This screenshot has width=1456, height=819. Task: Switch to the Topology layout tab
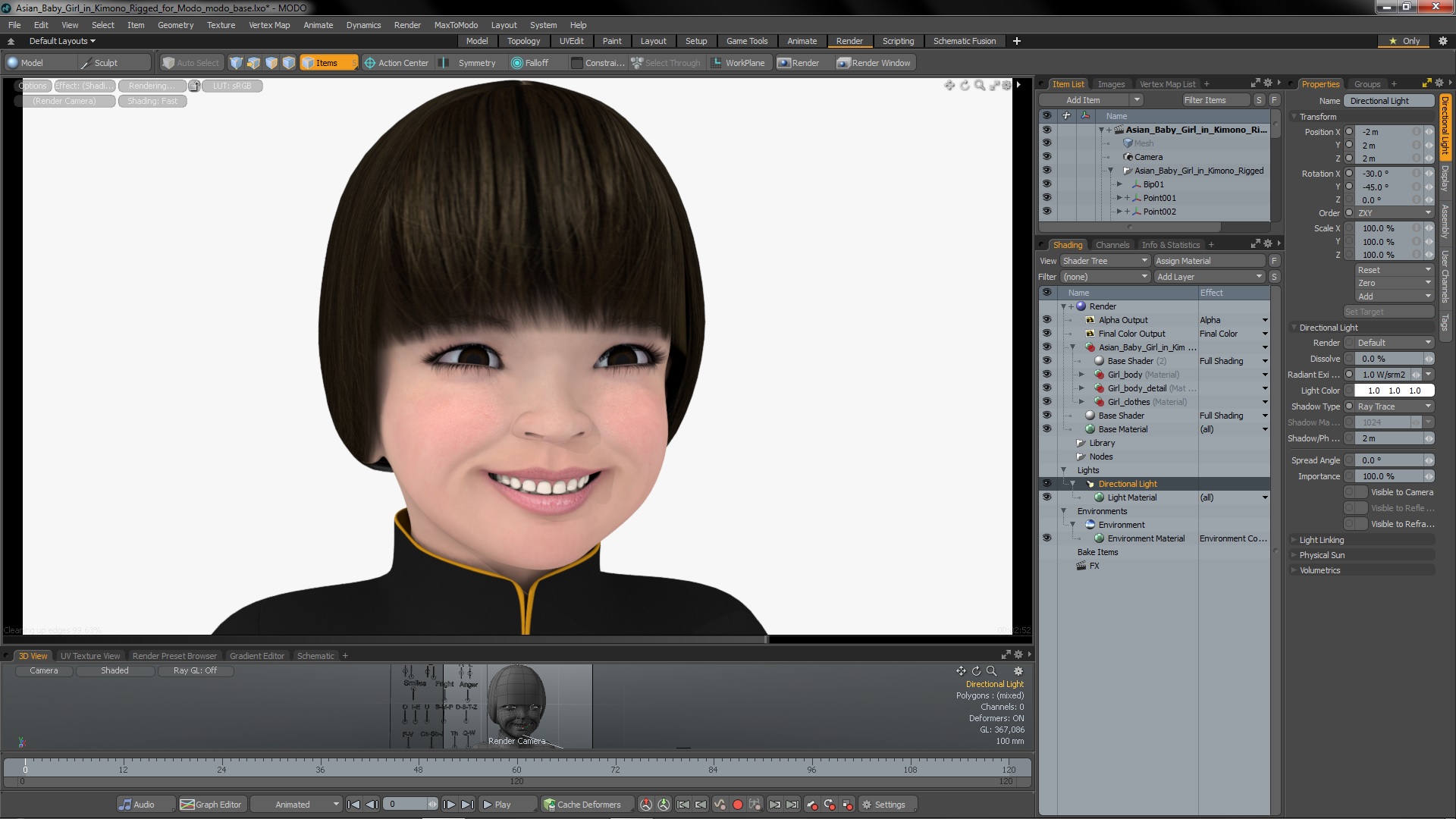[x=523, y=41]
